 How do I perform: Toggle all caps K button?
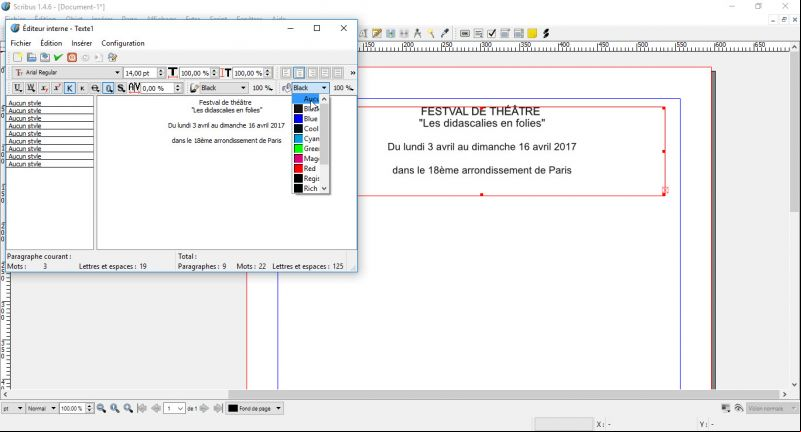[x=69, y=88]
